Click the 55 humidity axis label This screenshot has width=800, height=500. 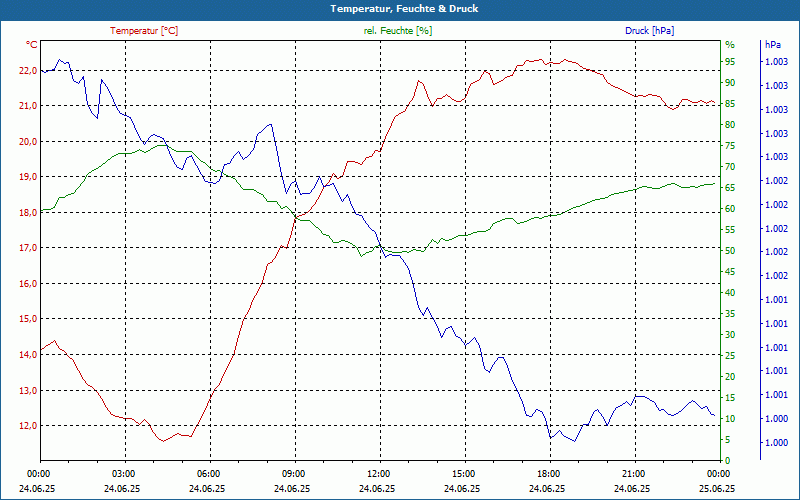[x=730, y=230]
